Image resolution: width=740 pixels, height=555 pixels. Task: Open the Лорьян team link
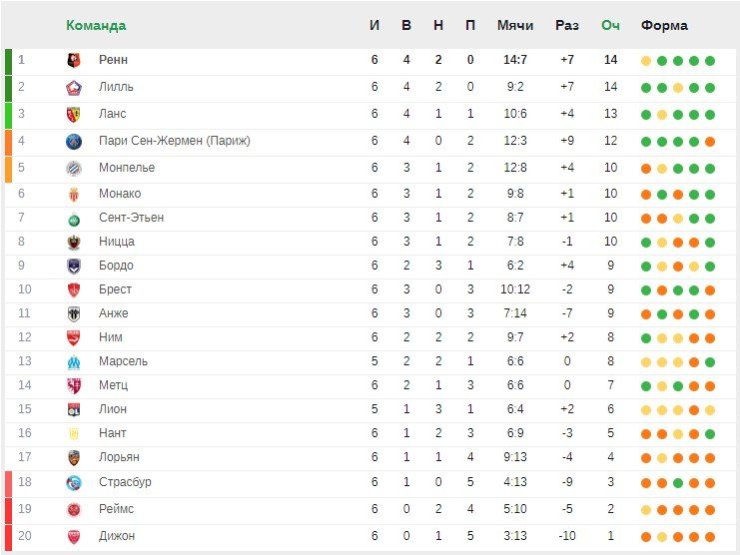pos(119,457)
